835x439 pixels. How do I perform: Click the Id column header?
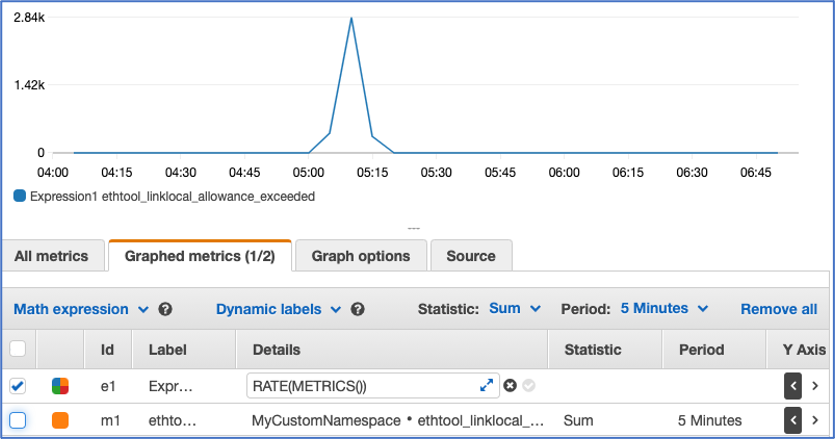(x=107, y=350)
